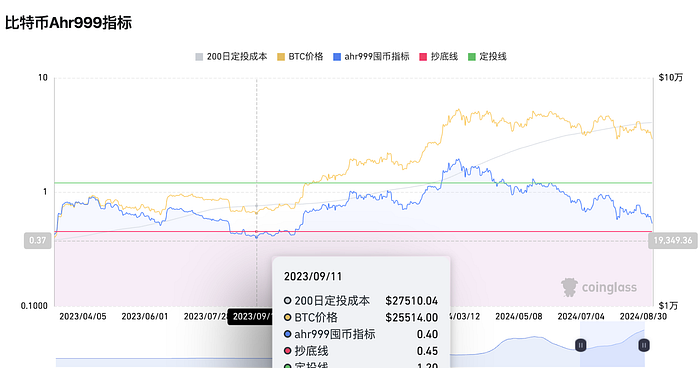Click the 2024/05/08 date axis label
Screen dimensions: 700x368
coord(519,317)
